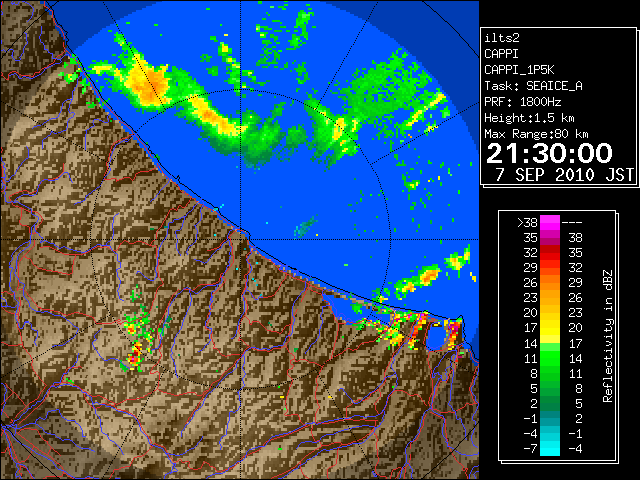Screen dimensions: 640x480
Task: Click the time display 21:30:00
Action: tap(549, 153)
